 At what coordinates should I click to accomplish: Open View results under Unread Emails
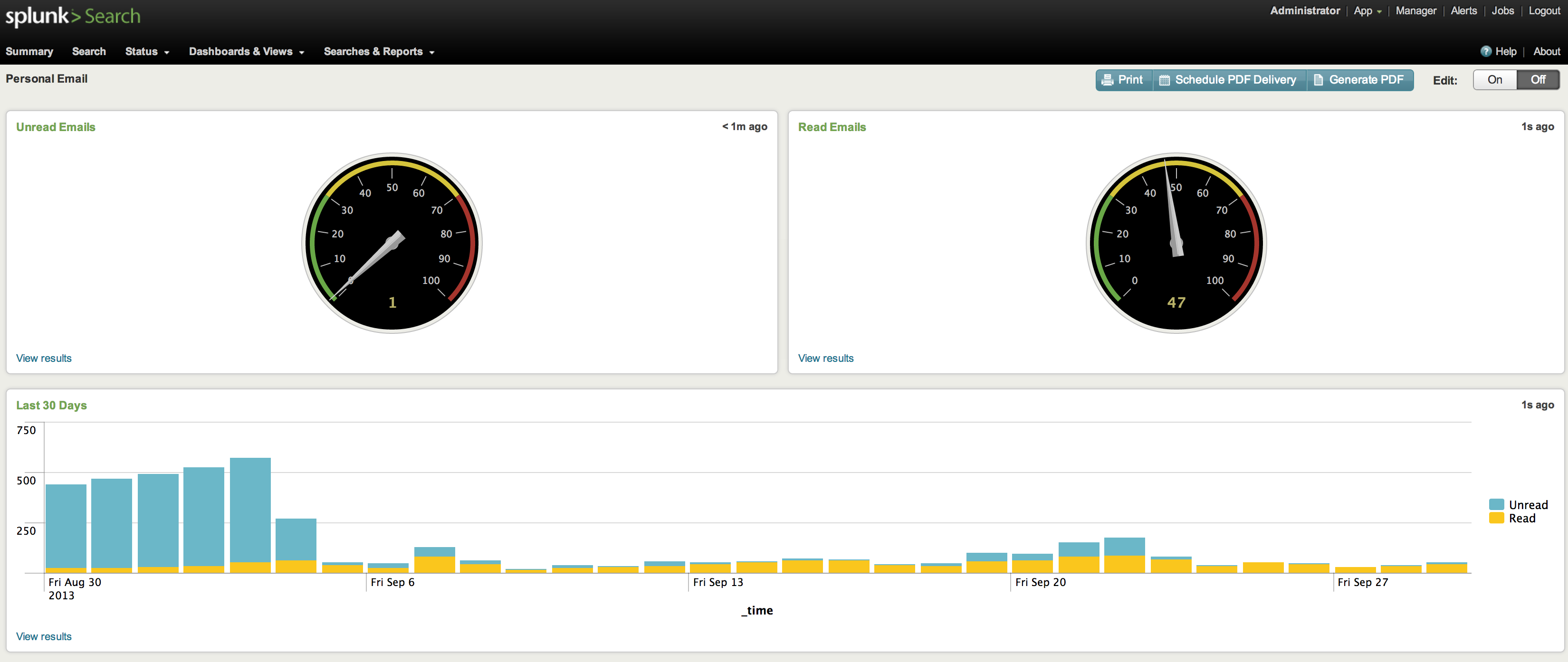[44, 358]
